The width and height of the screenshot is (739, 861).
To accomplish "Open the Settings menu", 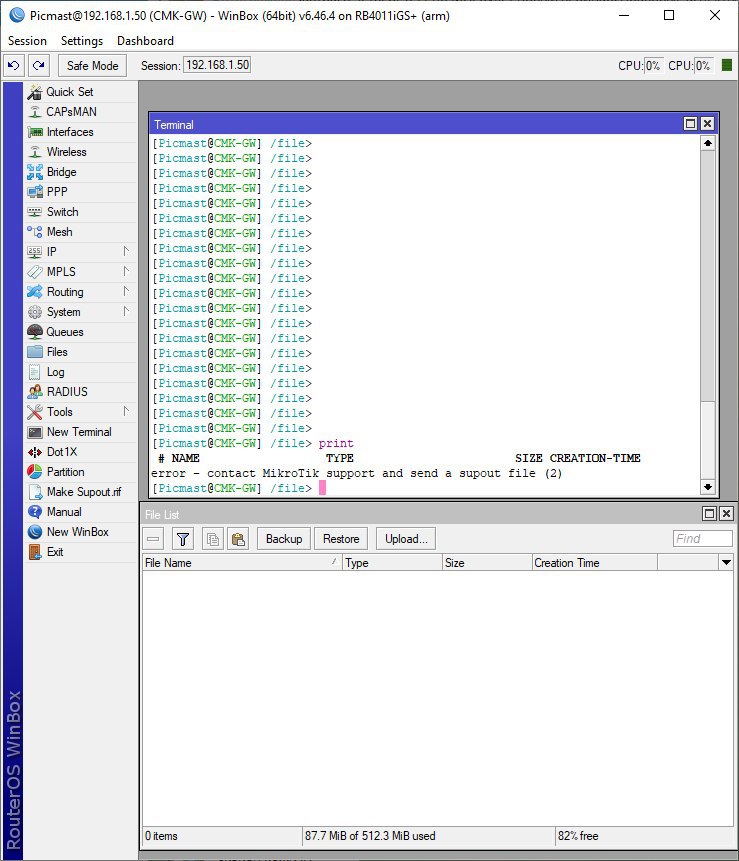I will coord(82,41).
